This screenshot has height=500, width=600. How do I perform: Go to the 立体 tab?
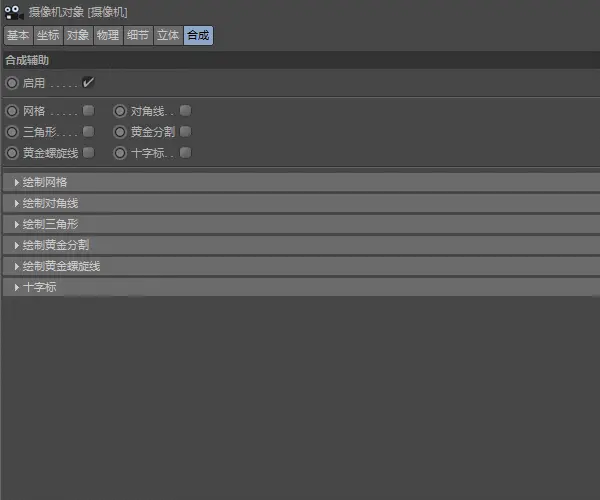[168, 35]
